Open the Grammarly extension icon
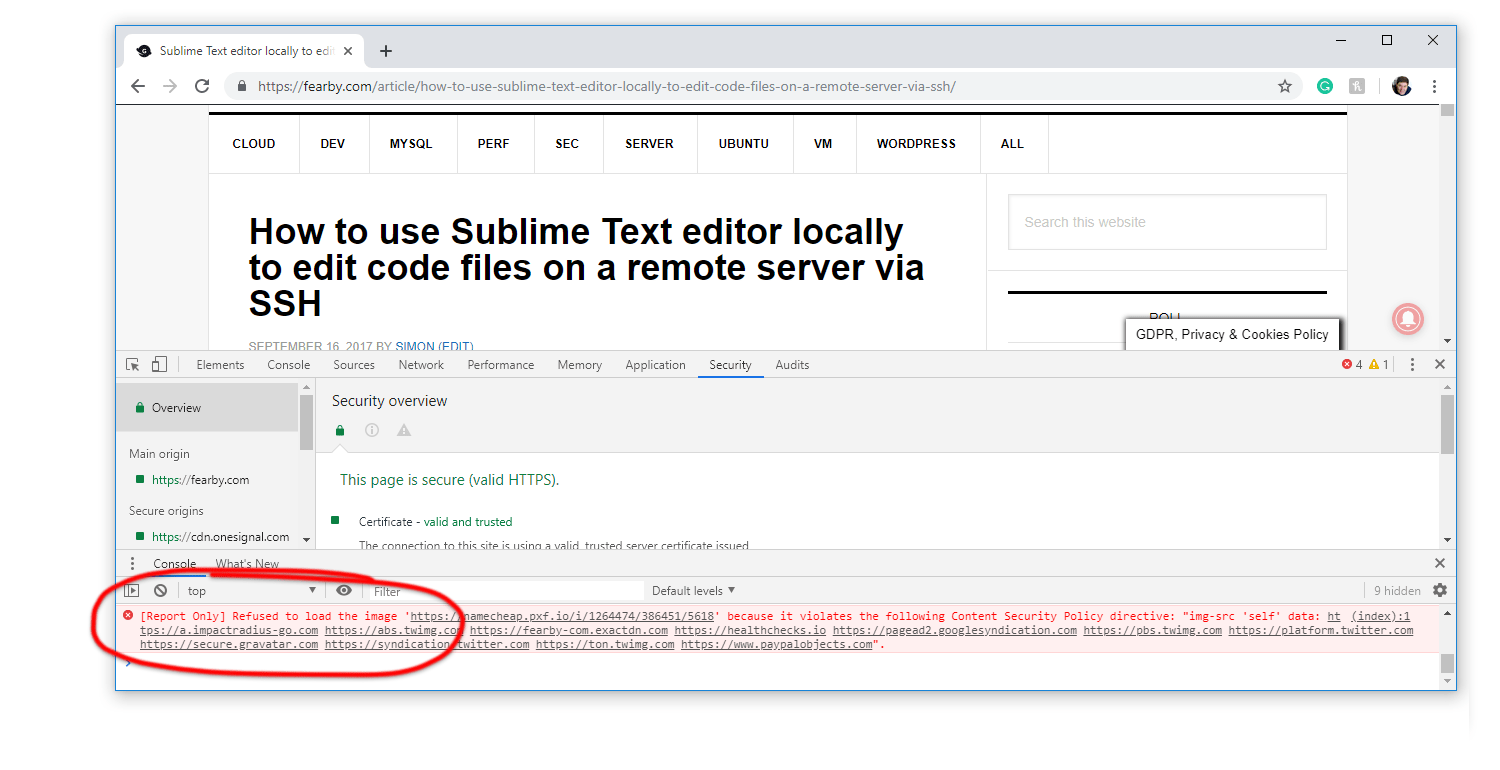The width and height of the screenshot is (1500, 770). tap(1325, 86)
